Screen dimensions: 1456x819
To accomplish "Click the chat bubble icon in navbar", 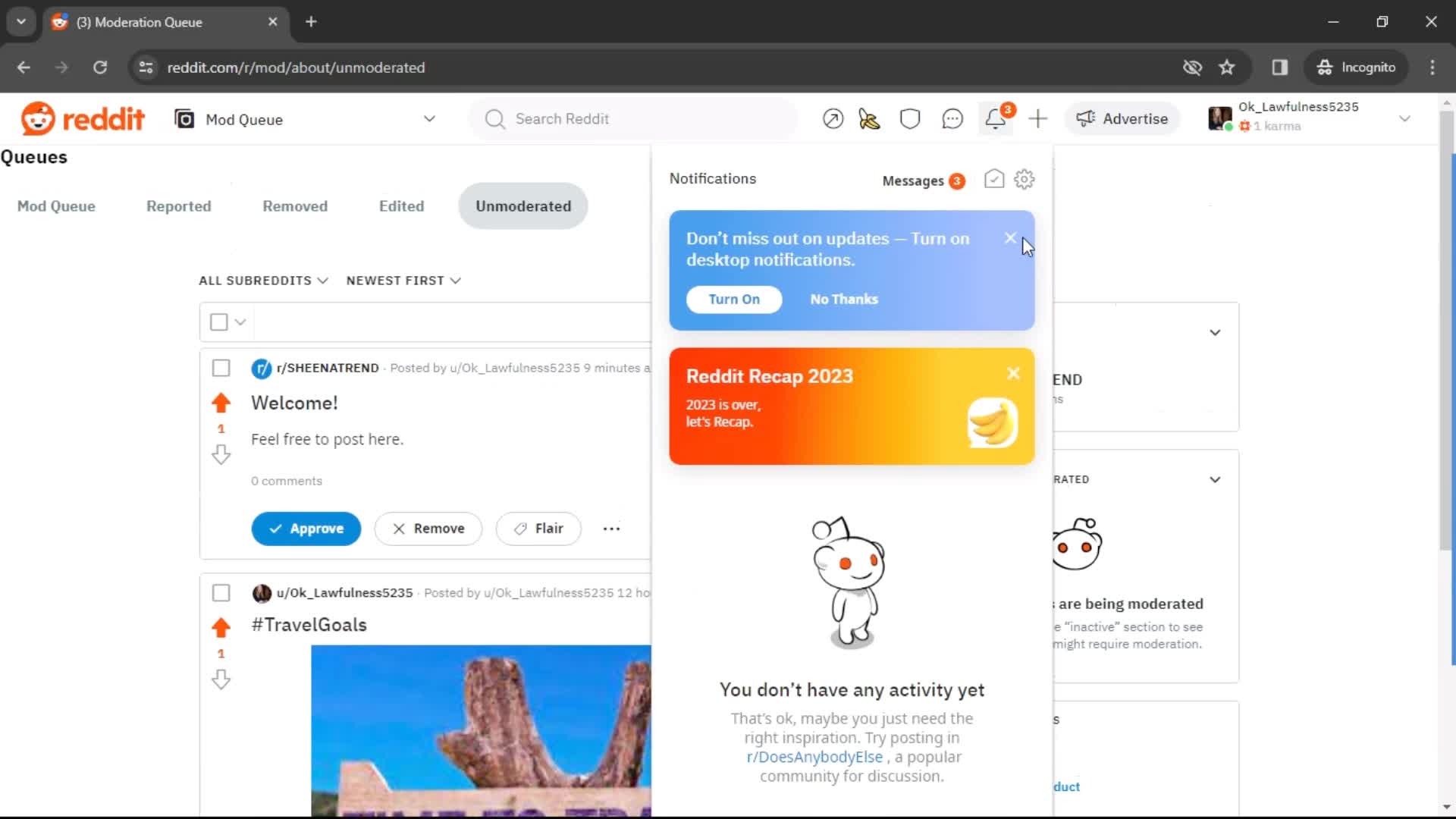I will pyautogui.click(x=953, y=119).
